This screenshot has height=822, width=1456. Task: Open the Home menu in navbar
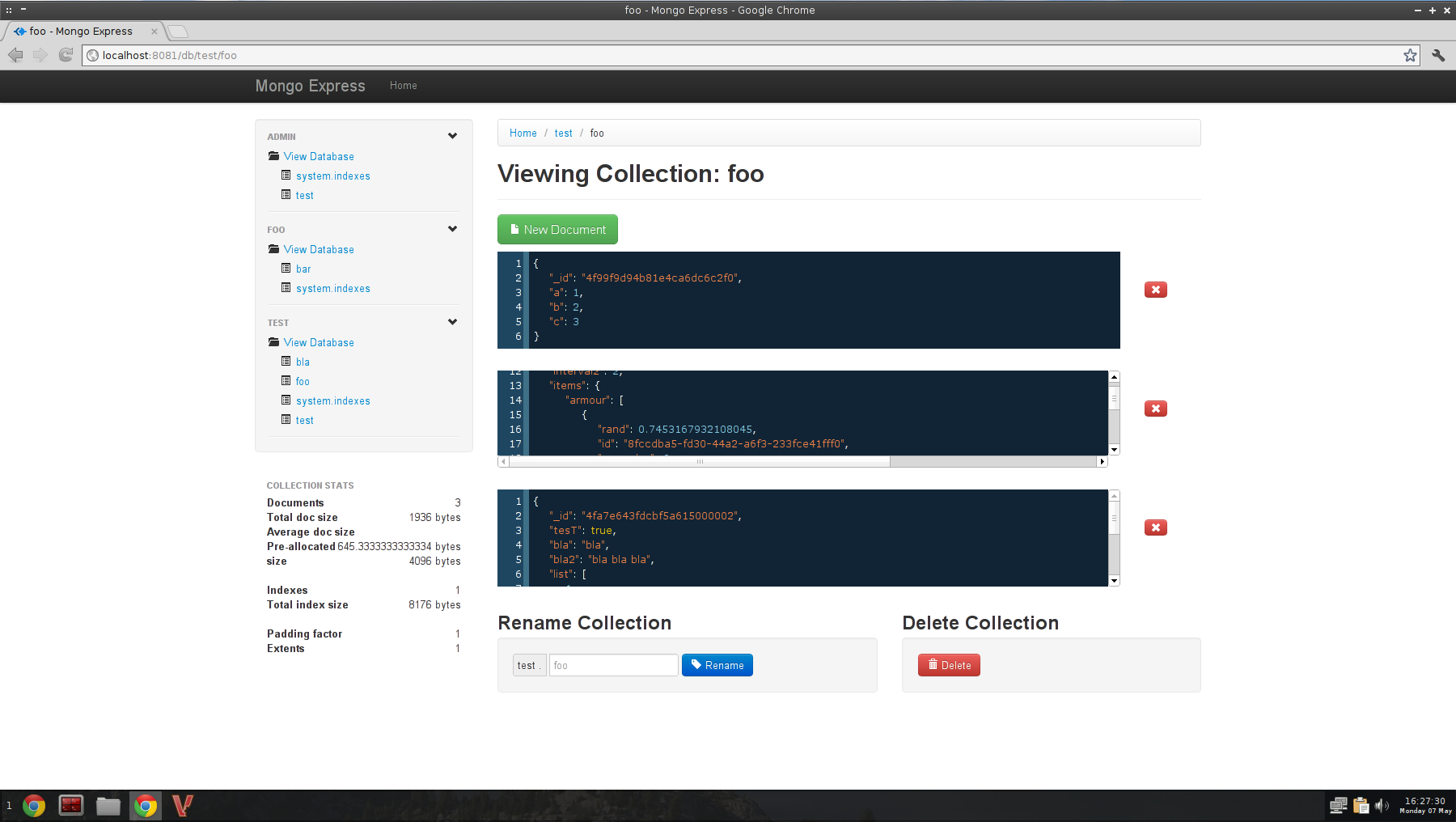tap(403, 86)
